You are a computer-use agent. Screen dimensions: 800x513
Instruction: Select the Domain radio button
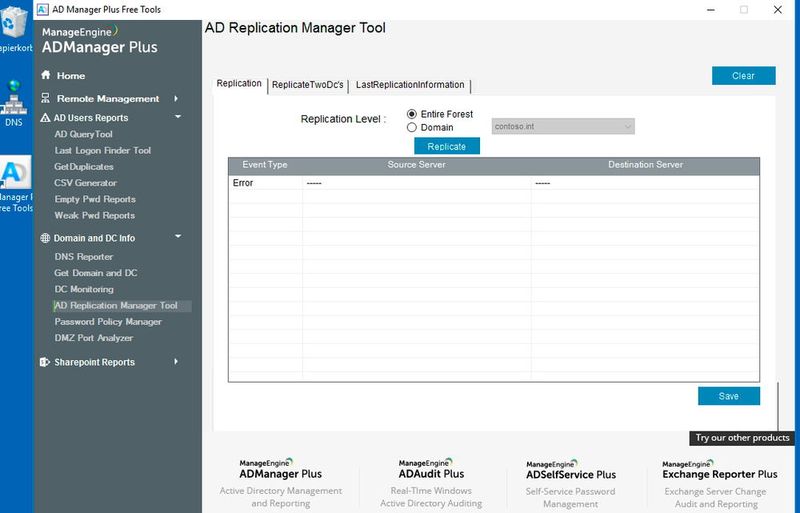[x=412, y=128]
